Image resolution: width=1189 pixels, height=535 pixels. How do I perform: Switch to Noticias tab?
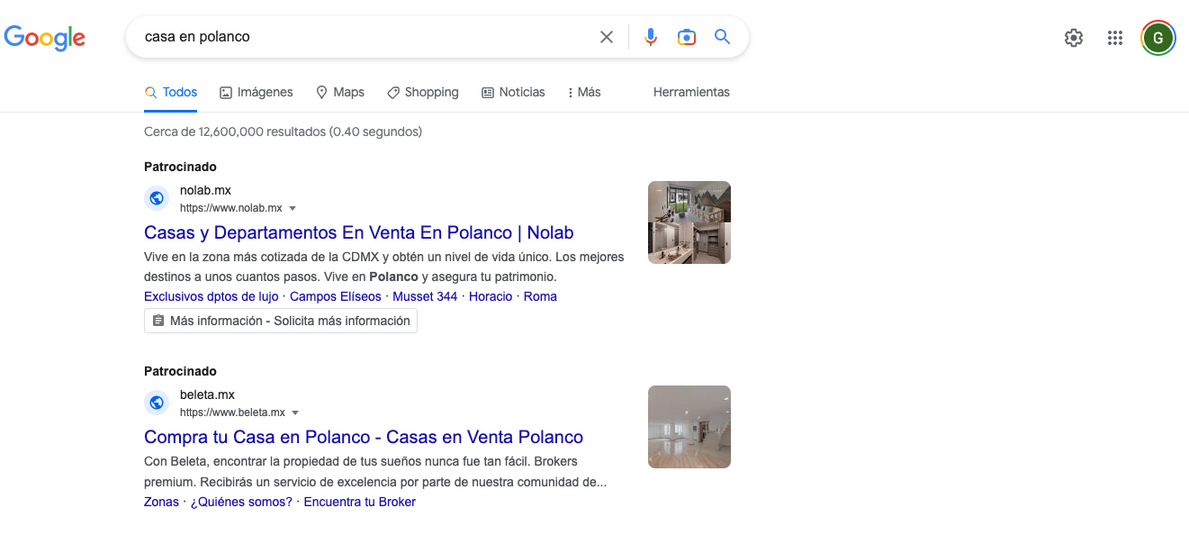[513, 92]
